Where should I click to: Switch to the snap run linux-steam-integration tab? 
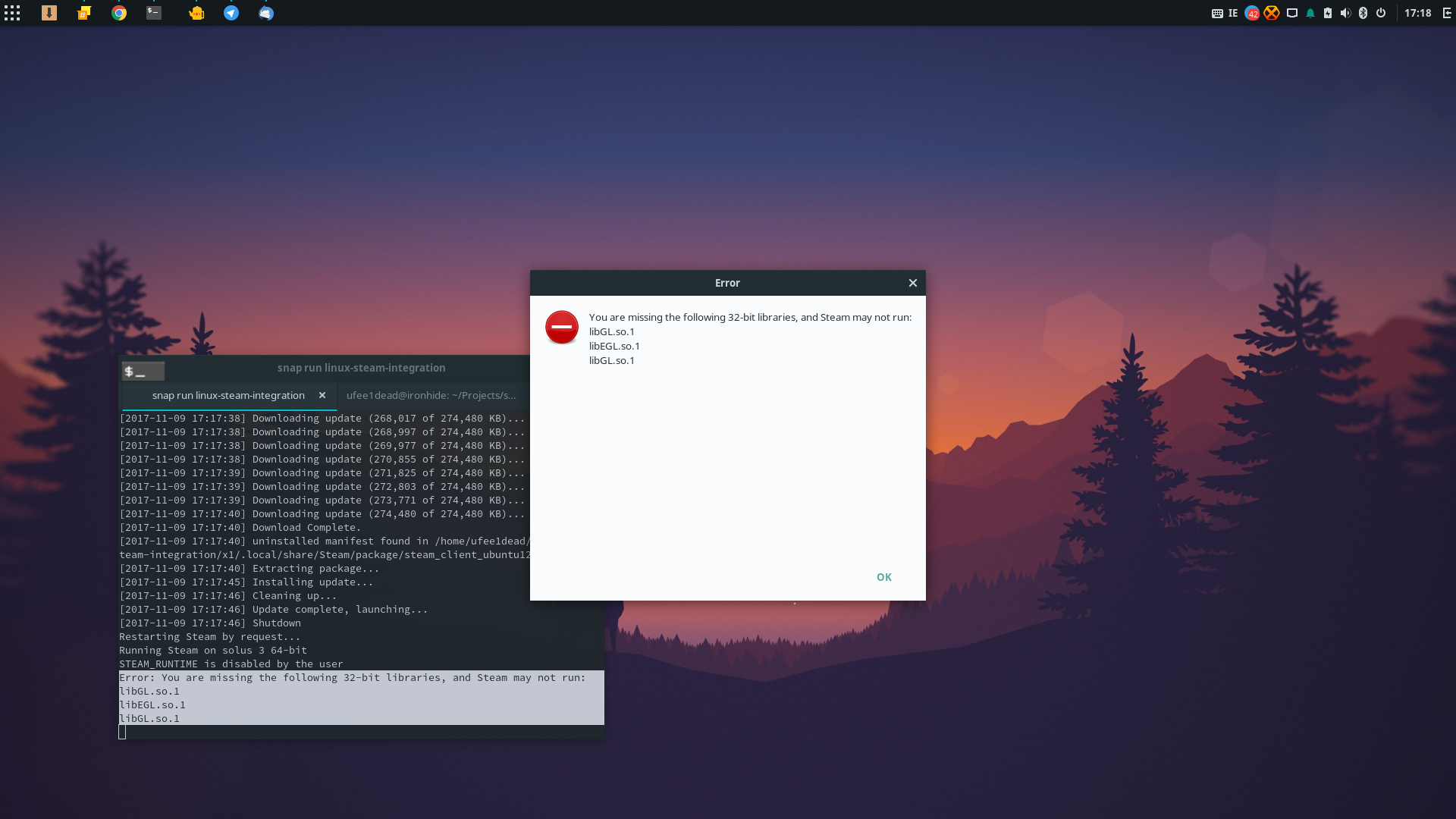(228, 396)
